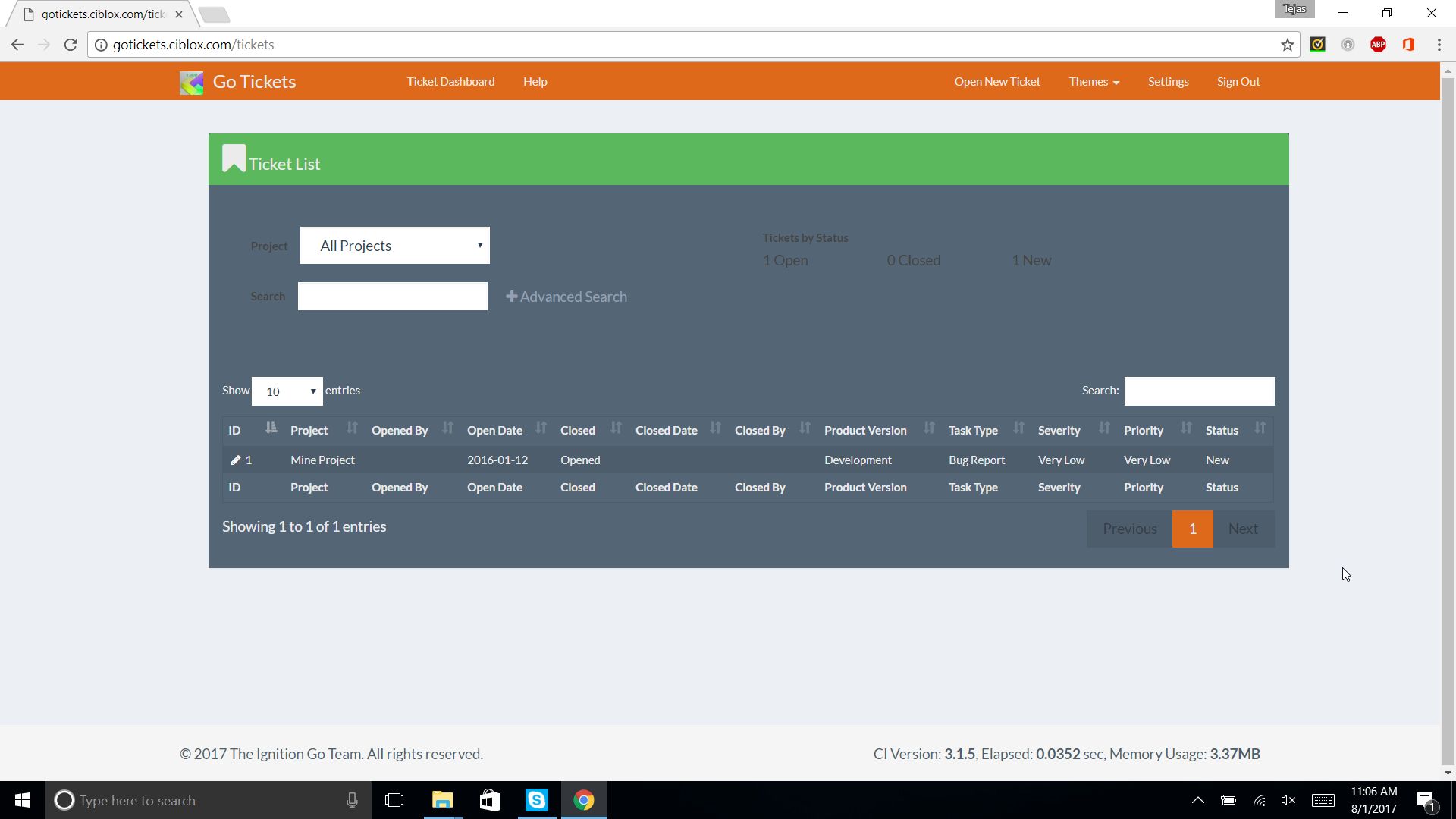Viewport: 1456px width, 819px height.
Task: Go to the Next page of tickets
Action: (1242, 529)
